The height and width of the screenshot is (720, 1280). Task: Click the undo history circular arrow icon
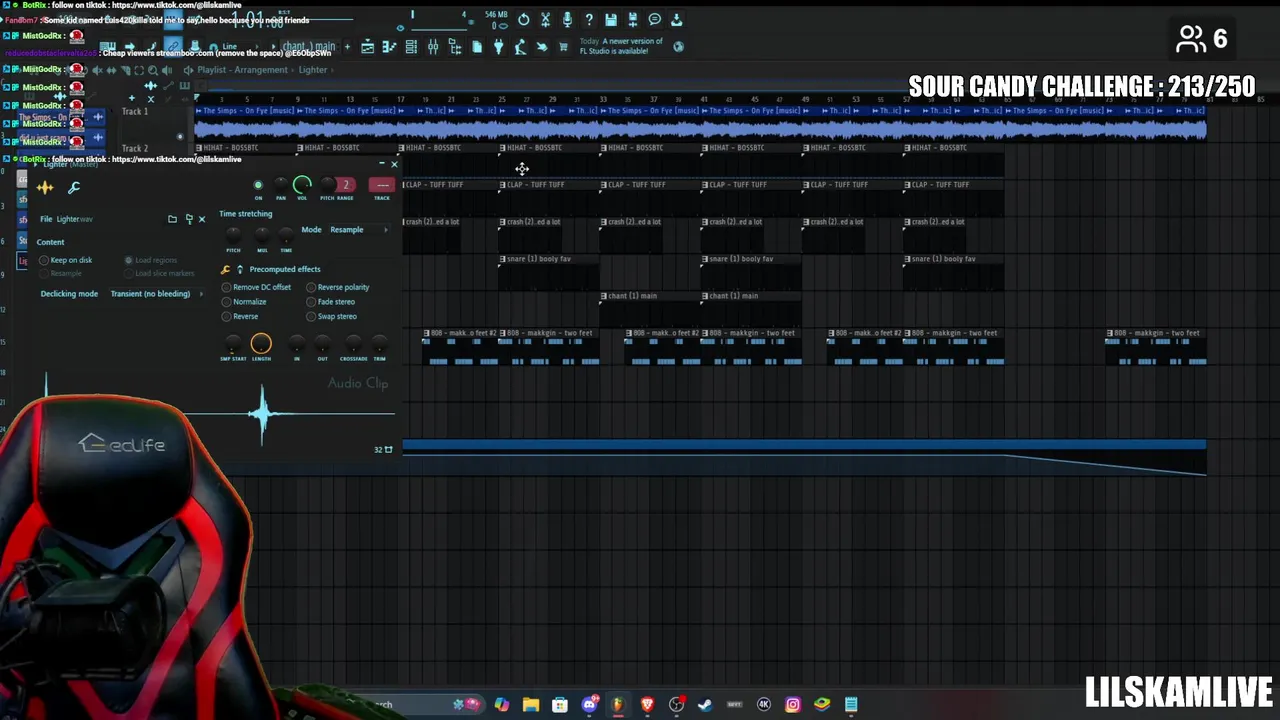coord(523,19)
